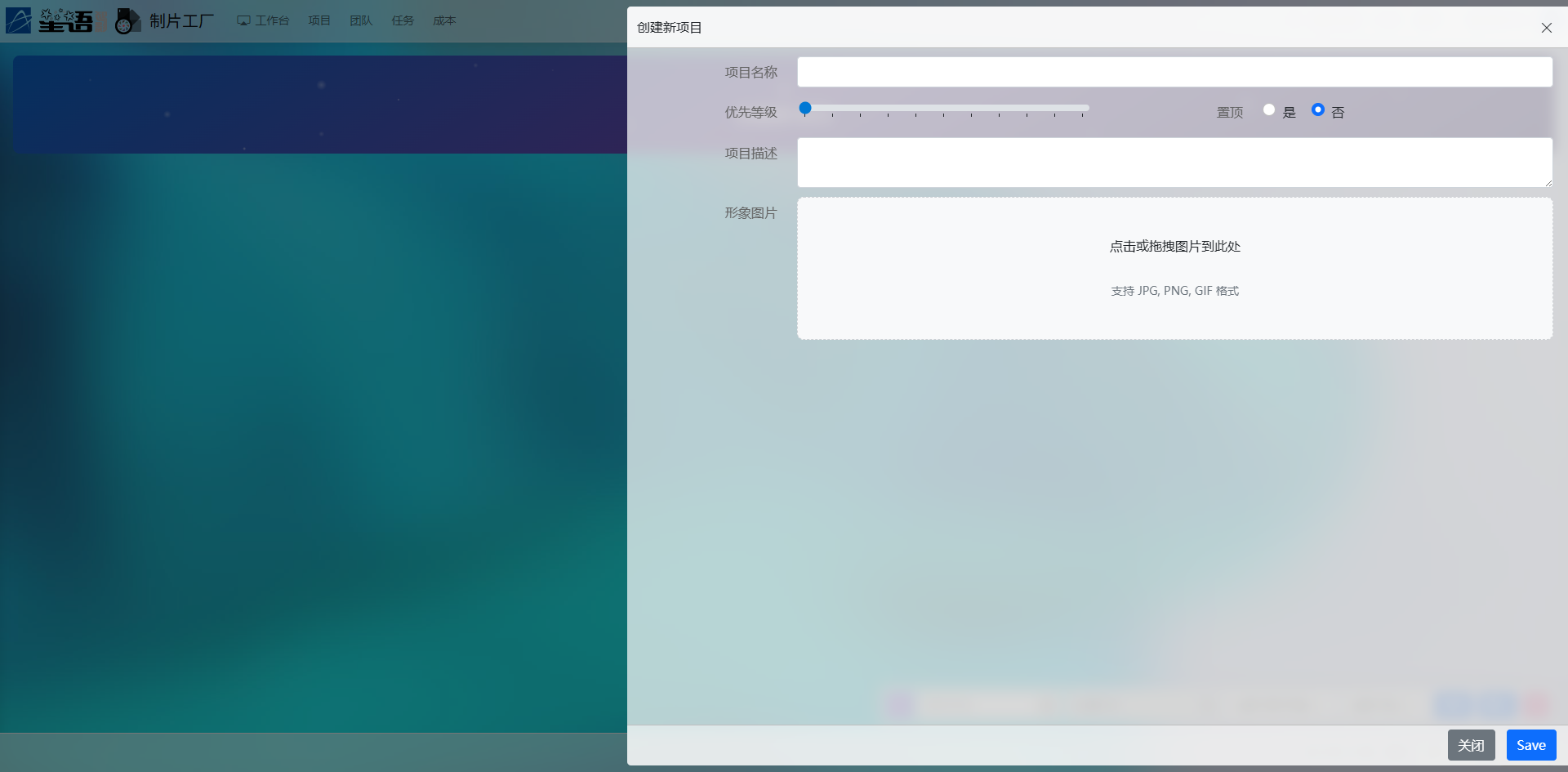The height and width of the screenshot is (772, 1568).
Task: Switch to the 成本 navigation item
Action: coord(444,20)
